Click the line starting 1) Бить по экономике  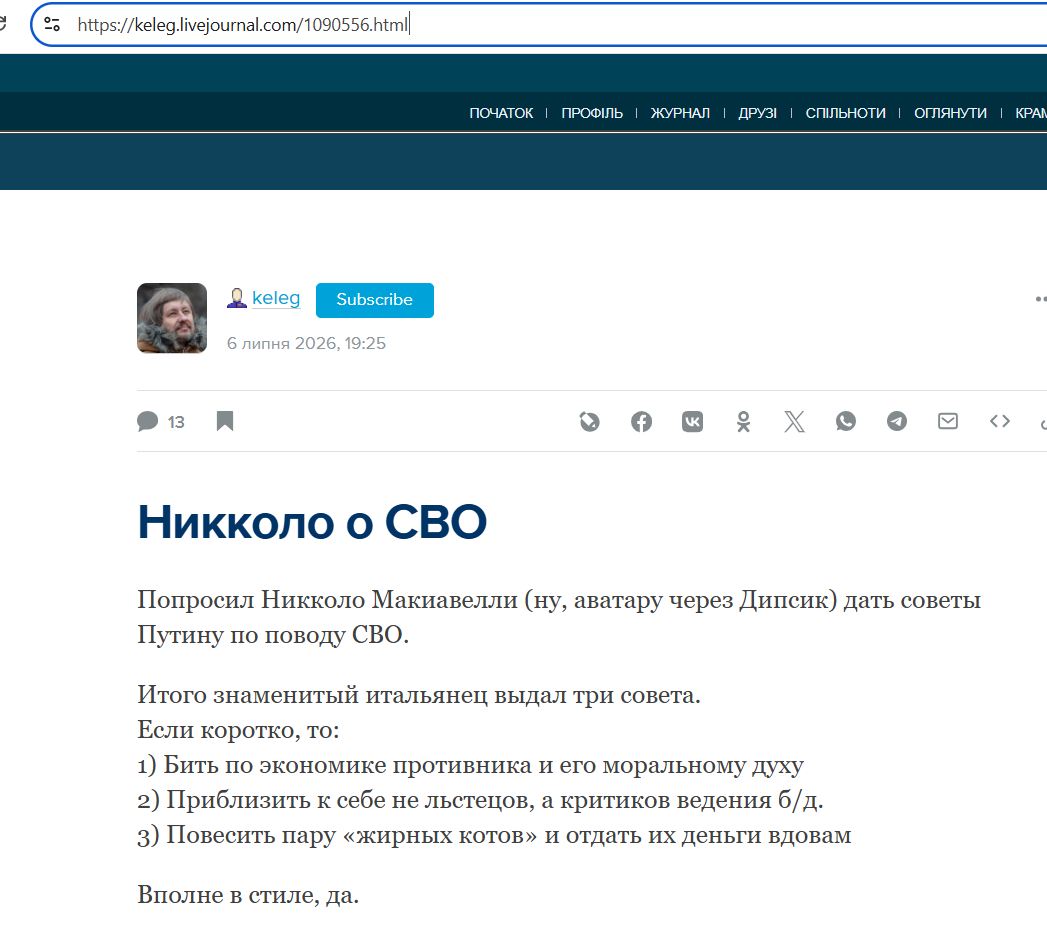click(x=471, y=765)
